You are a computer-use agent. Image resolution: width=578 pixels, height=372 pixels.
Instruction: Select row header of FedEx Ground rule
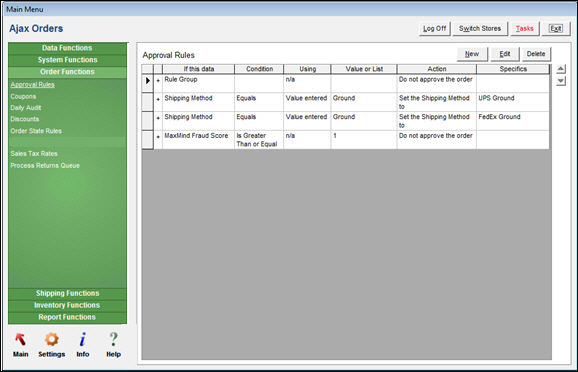pos(148,121)
